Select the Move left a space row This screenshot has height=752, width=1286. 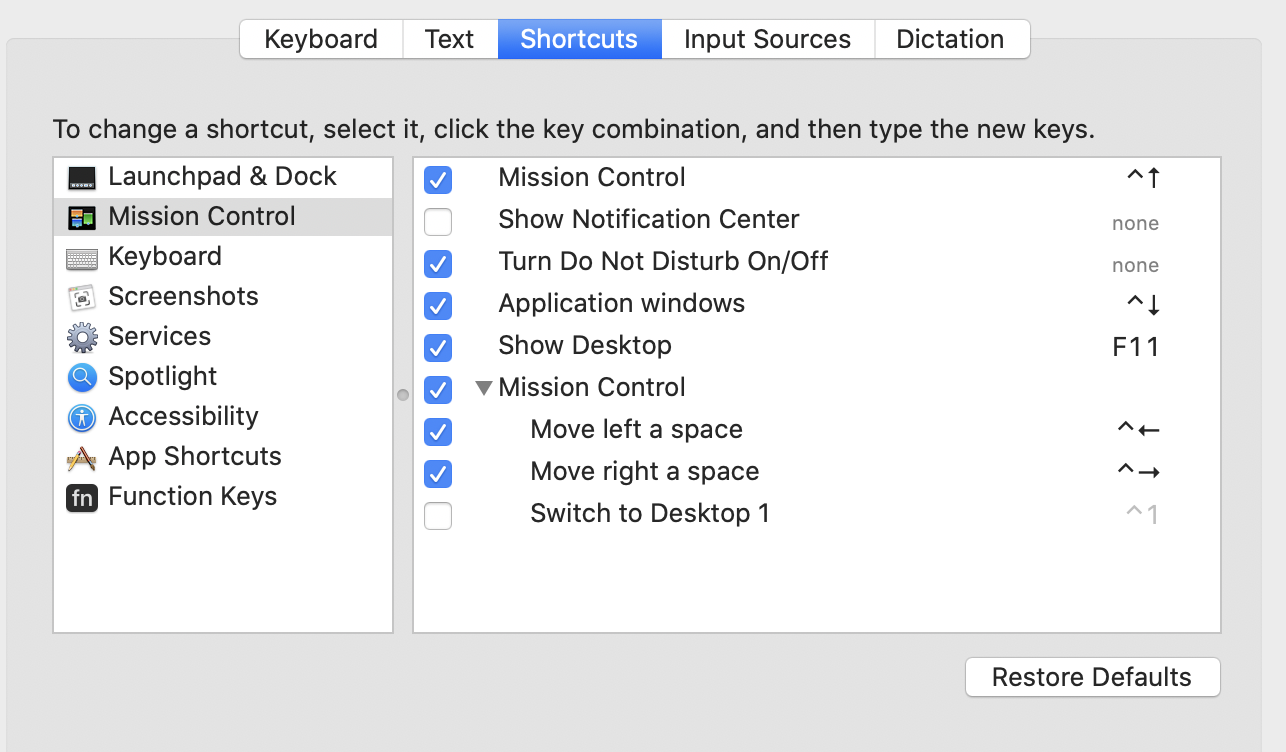point(636,430)
